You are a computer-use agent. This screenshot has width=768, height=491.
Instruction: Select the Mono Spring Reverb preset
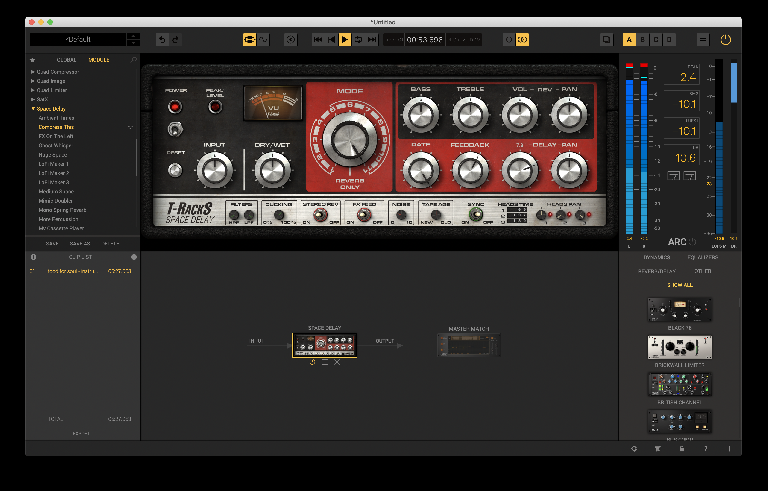[x=62, y=210]
